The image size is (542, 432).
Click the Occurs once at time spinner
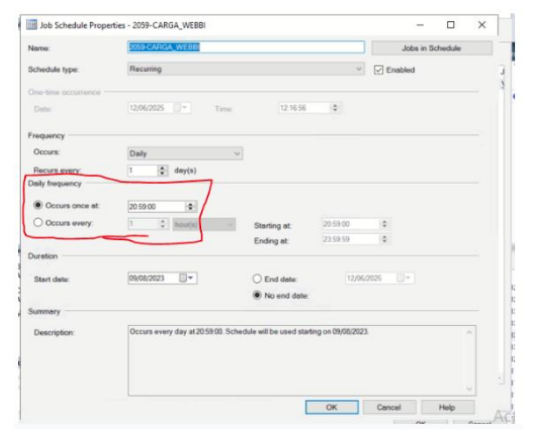pos(190,206)
